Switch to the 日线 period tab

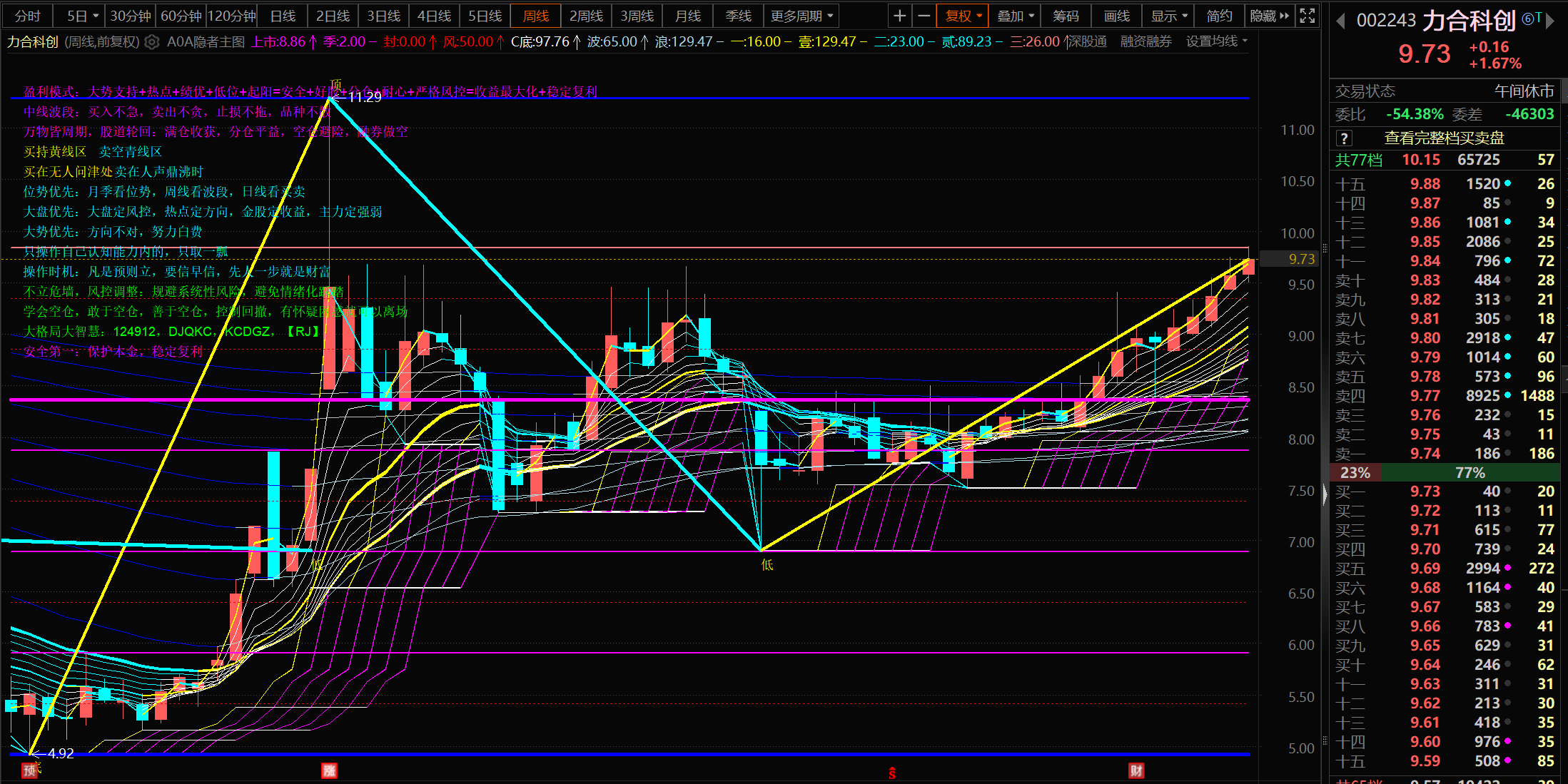click(x=283, y=16)
